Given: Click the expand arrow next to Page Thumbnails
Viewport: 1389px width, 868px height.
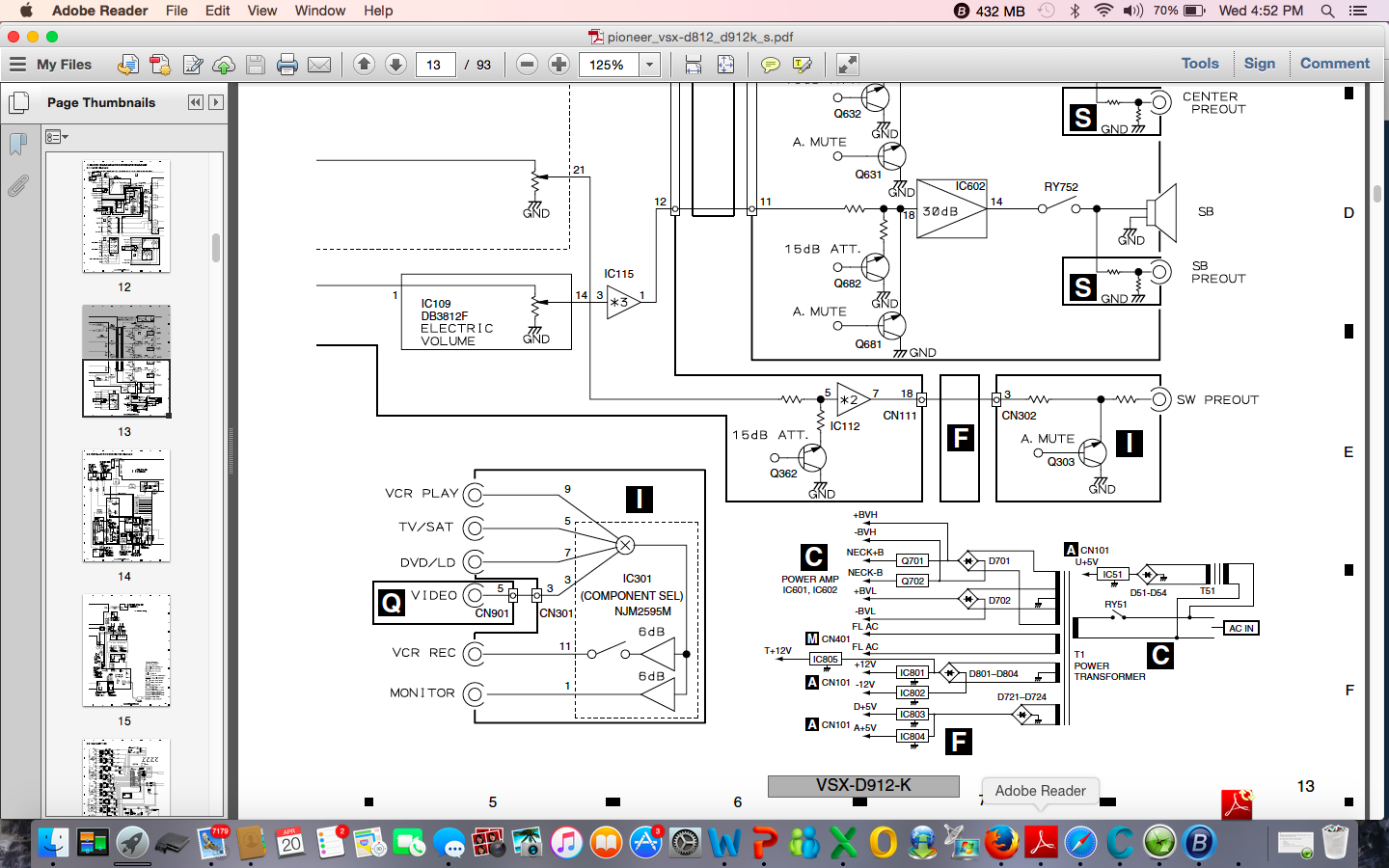Looking at the screenshot, I should pos(216,102).
